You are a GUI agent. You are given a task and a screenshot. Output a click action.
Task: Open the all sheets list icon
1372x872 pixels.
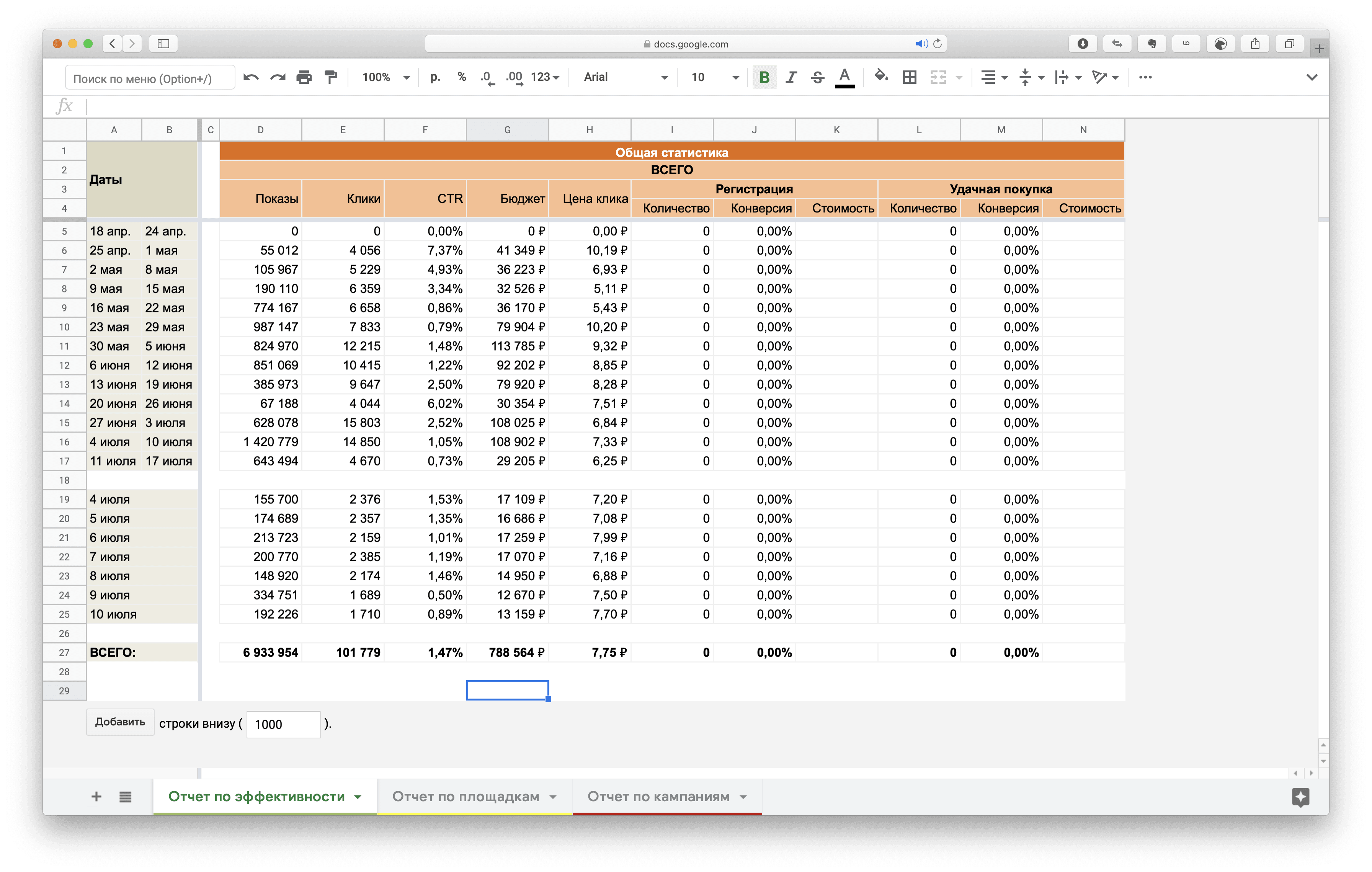pos(125,797)
